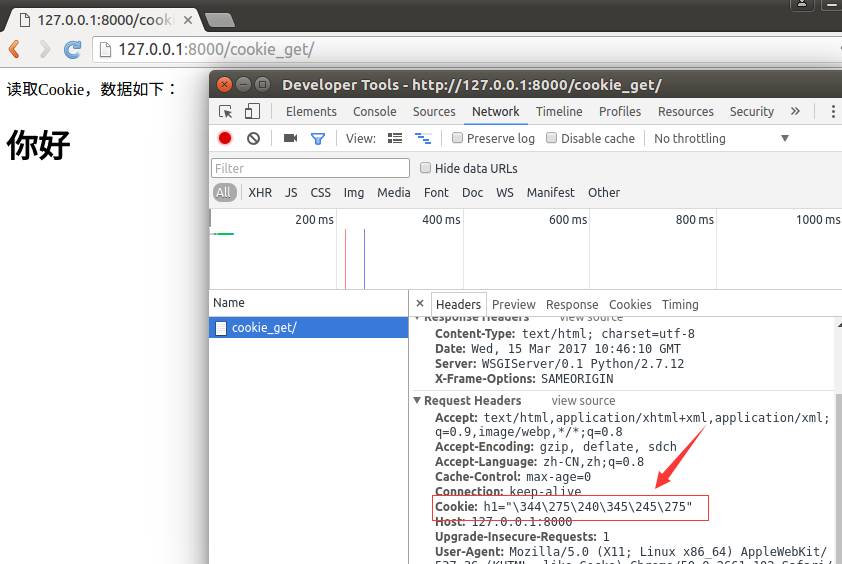Viewport: 842px width, 564px height.
Task: Open the Cookies detail tab
Action: pyautogui.click(x=630, y=304)
